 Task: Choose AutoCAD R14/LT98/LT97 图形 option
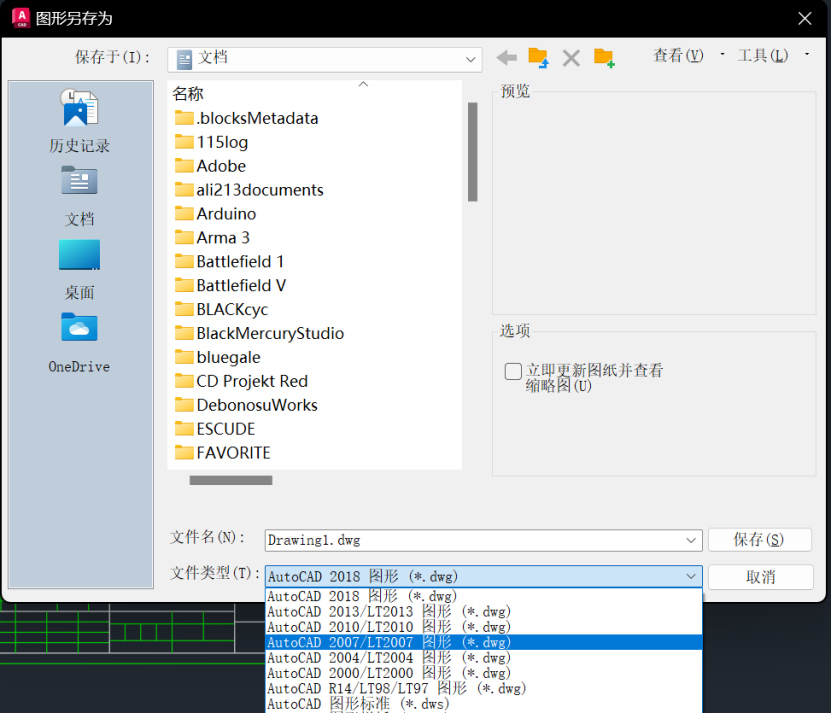pos(483,688)
